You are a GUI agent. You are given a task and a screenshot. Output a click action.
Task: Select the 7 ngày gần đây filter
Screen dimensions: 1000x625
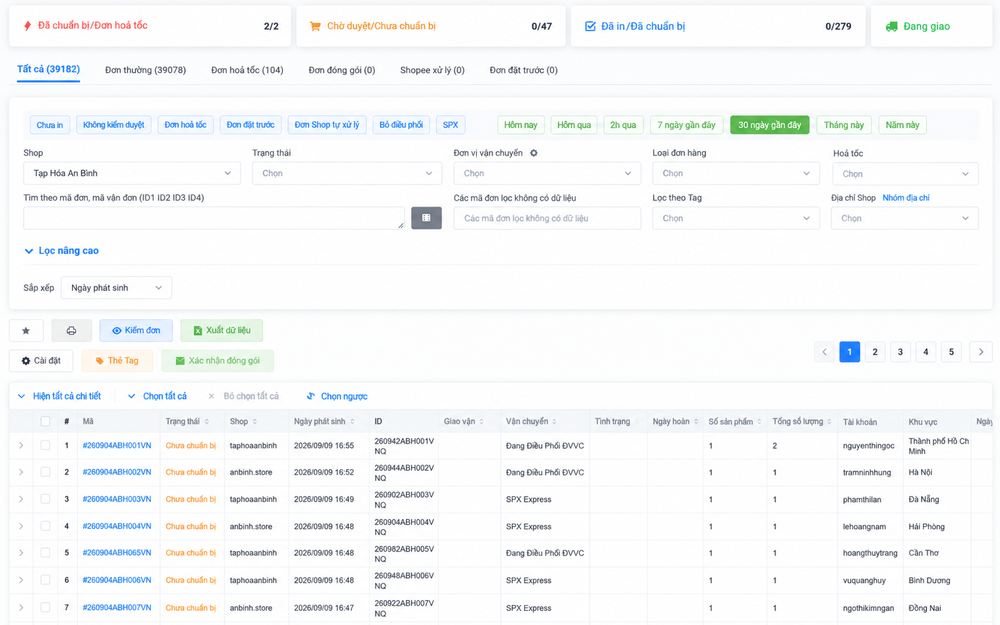686,125
